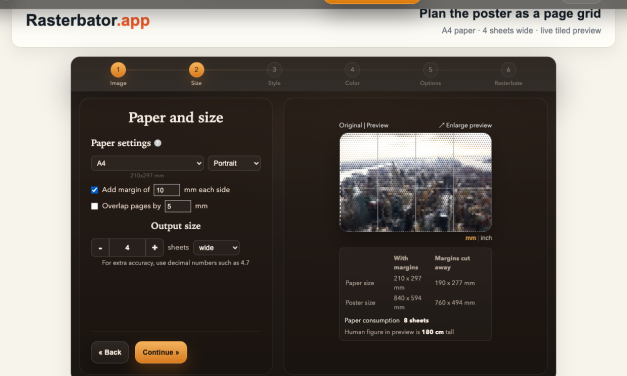
Task: Decrease sheet count with minus button
Action: pos(100,248)
